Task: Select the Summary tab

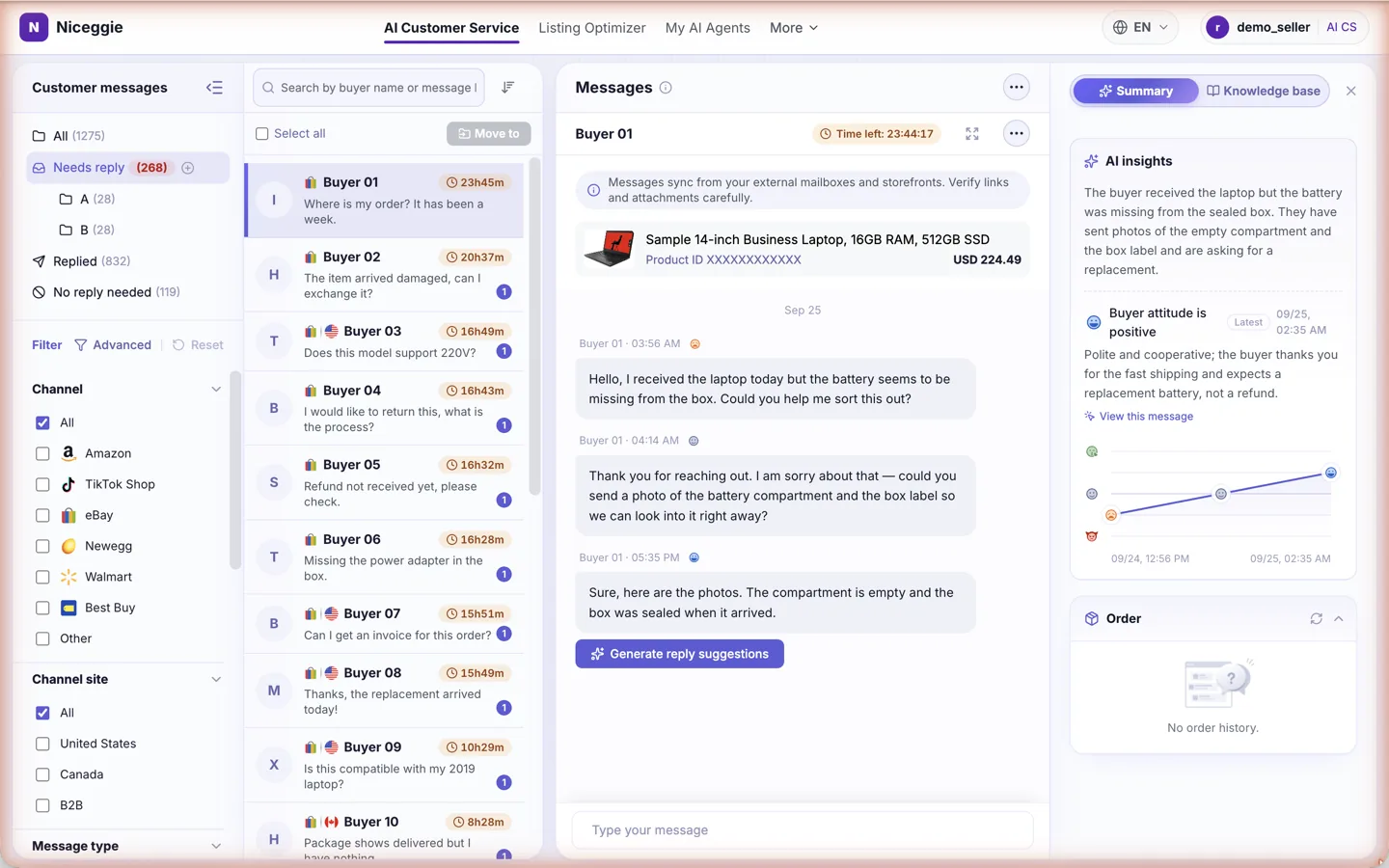Action: (1135, 91)
